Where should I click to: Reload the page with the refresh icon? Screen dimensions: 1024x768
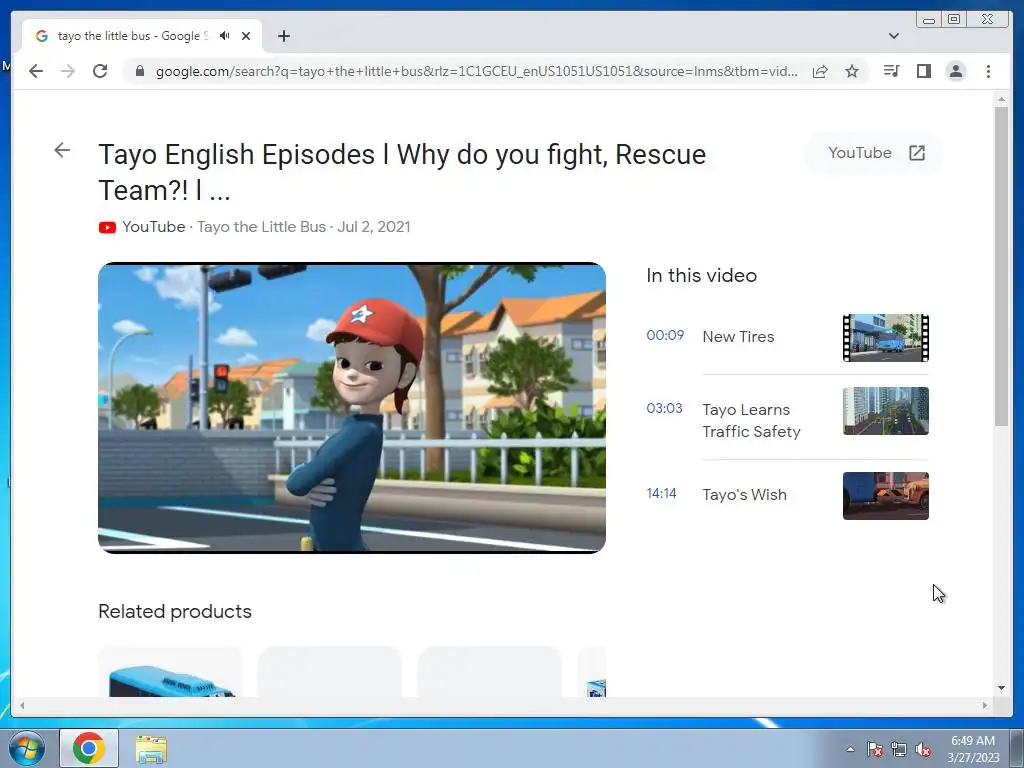coord(100,71)
